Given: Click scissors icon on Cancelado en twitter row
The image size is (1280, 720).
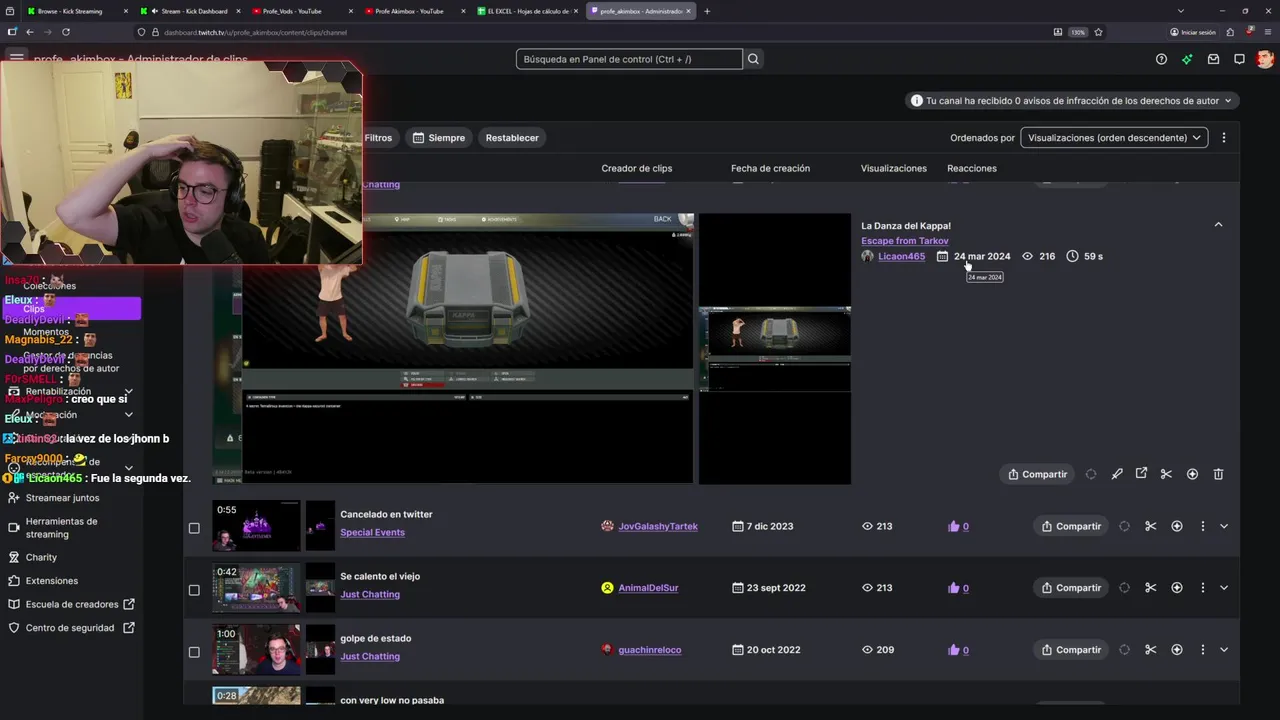Looking at the screenshot, I should (1150, 526).
